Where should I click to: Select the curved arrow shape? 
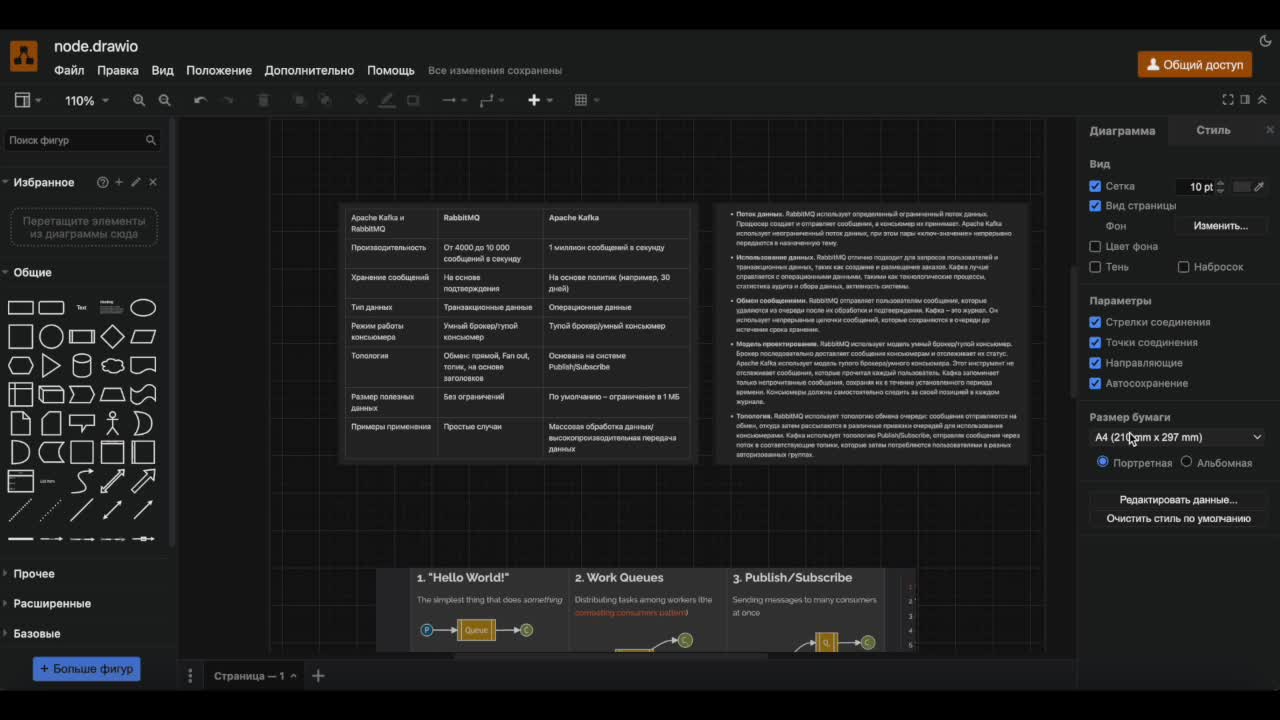click(82, 481)
